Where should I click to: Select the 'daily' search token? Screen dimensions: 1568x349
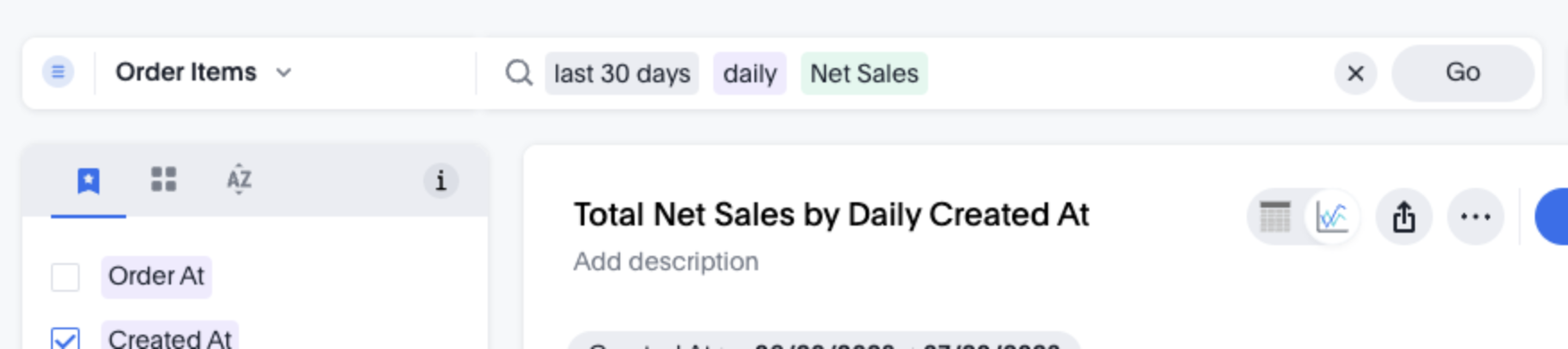click(x=750, y=73)
